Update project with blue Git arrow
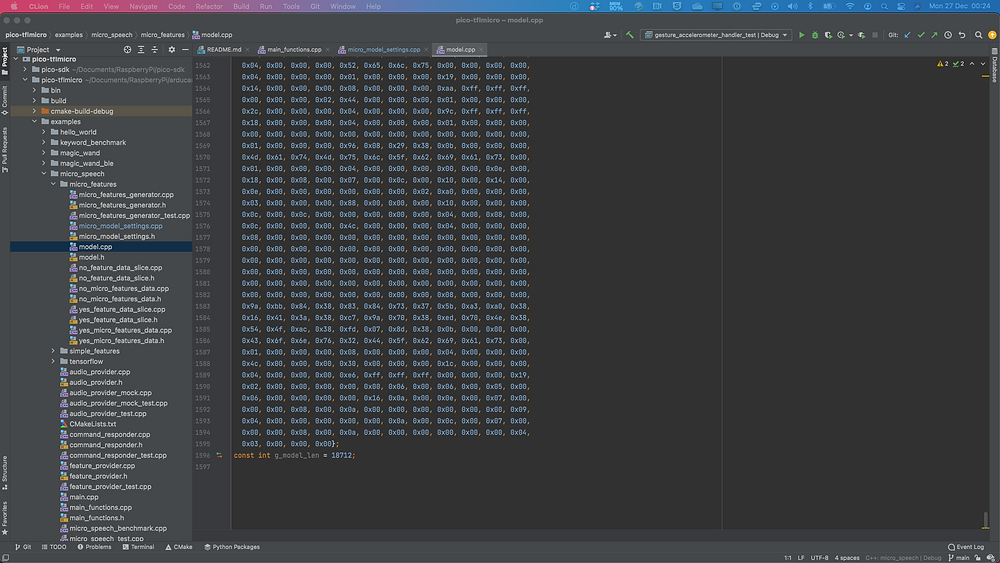 point(908,35)
